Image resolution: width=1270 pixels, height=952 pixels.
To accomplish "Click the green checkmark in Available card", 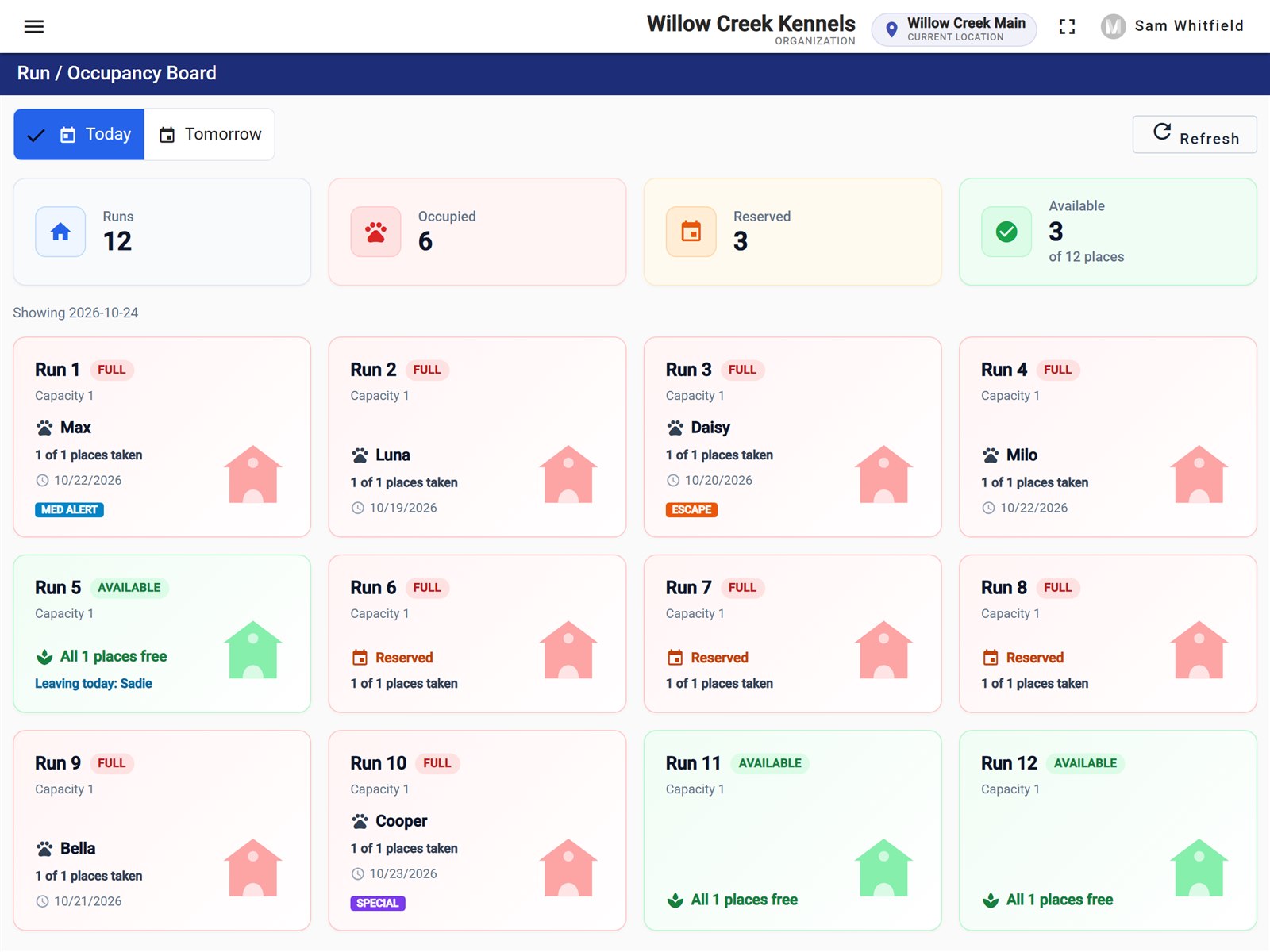I will (1006, 232).
